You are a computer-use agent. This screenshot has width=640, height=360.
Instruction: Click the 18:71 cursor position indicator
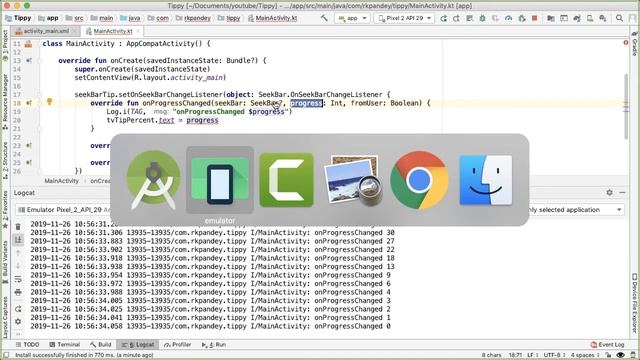point(515,355)
